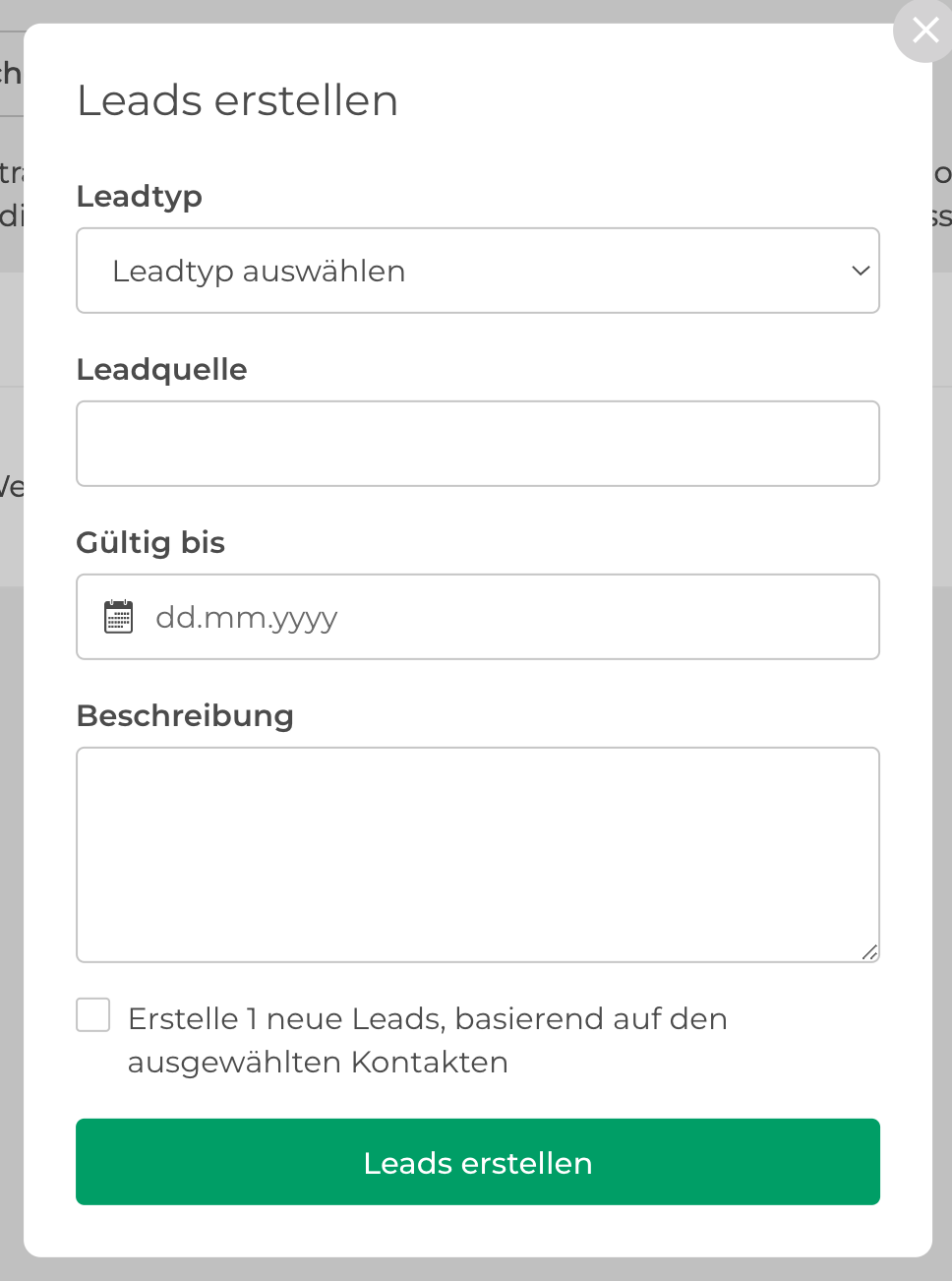Image resolution: width=952 pixels, height=1281 pixels.
Task: Expand the Leadtyp dropdown chevron
Action: click(x=861, y=271)
